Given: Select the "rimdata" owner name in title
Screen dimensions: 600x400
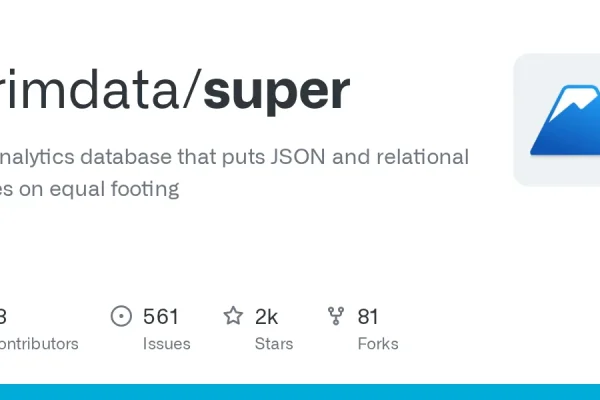Looking at the screenshot, I should coord(89,90).
